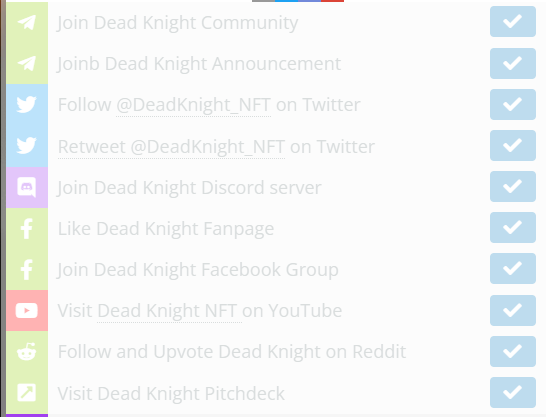The height and width of the screenshot is (417, 546).
Task: Toggle checkmark for Visit Dead Knight Pitchdeck
Action: pos(513,393)
